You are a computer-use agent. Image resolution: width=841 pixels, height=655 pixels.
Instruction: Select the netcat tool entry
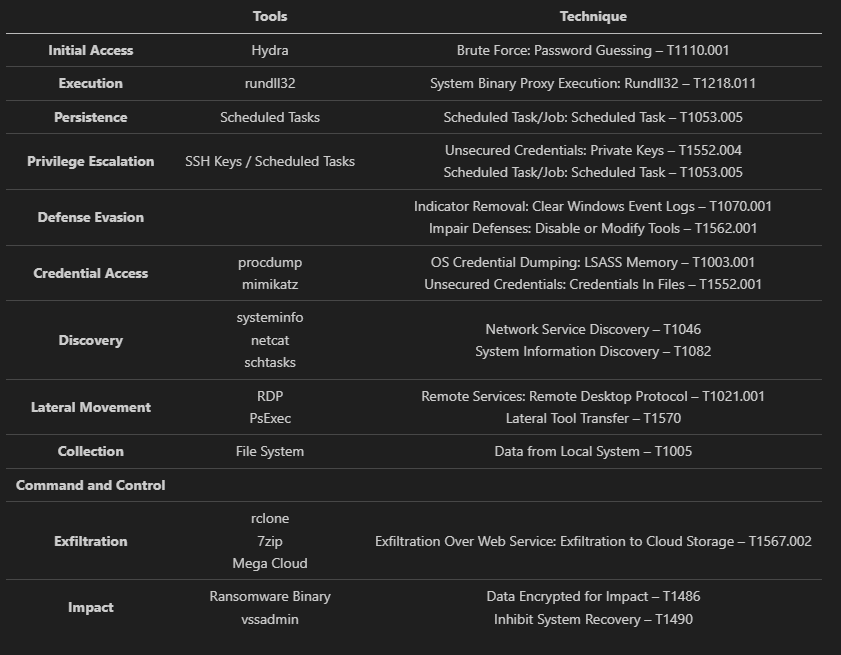click(270, 340)
